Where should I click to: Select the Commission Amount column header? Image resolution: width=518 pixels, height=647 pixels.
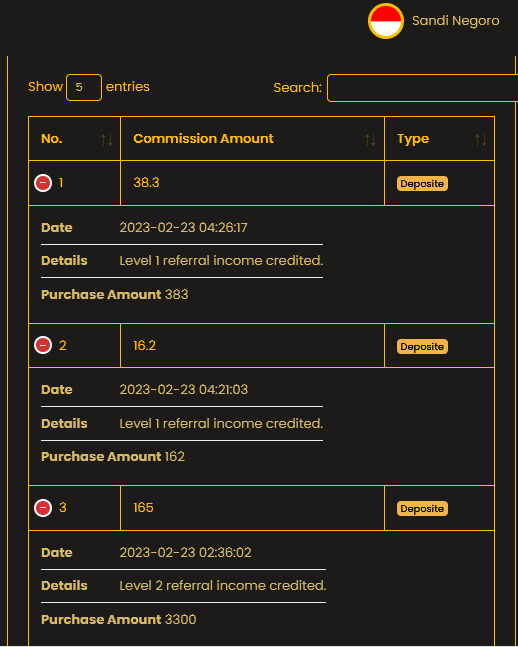pyautogui.click(x=253, y=139)
